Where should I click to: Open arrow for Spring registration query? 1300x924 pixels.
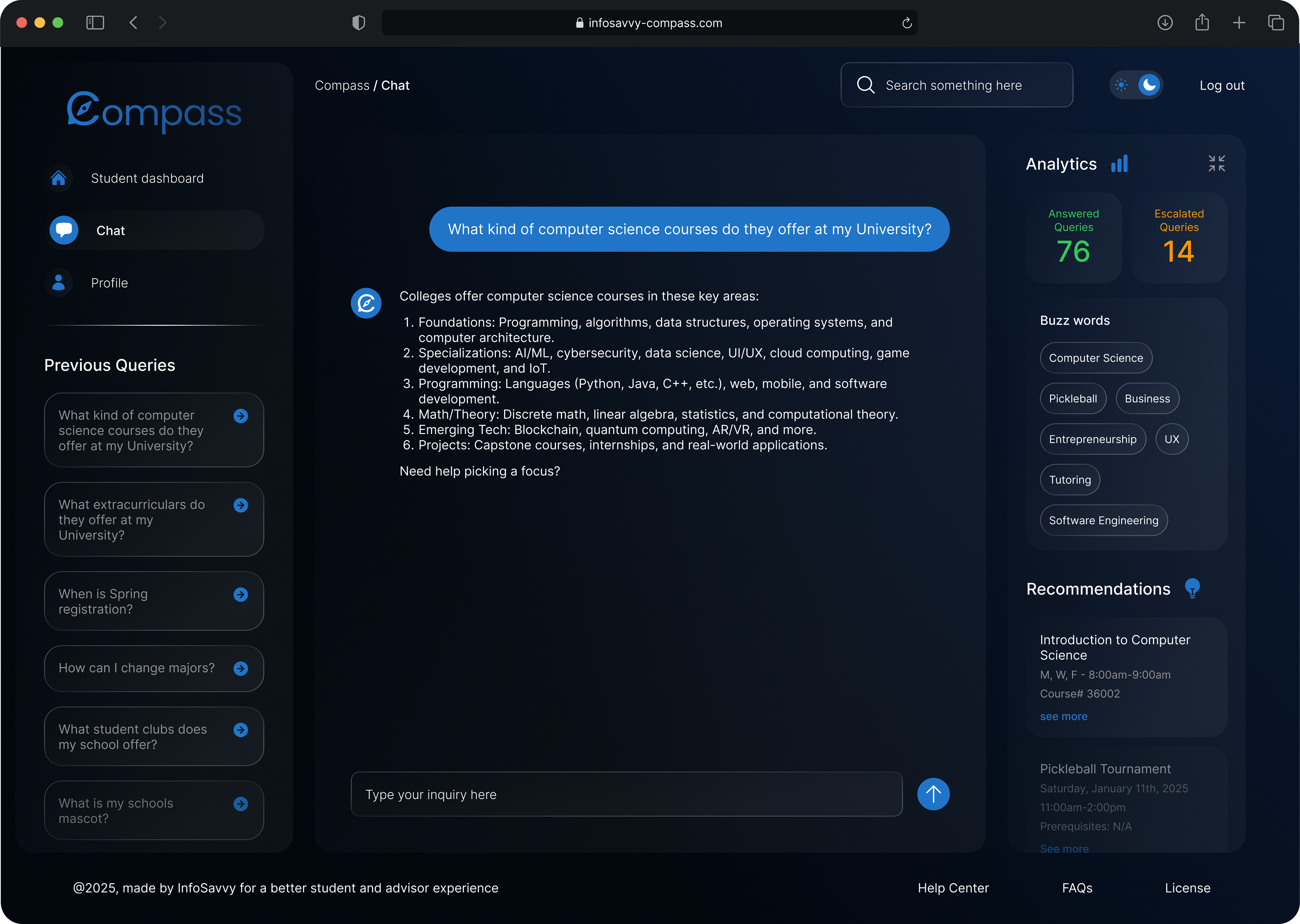(241, 595)
